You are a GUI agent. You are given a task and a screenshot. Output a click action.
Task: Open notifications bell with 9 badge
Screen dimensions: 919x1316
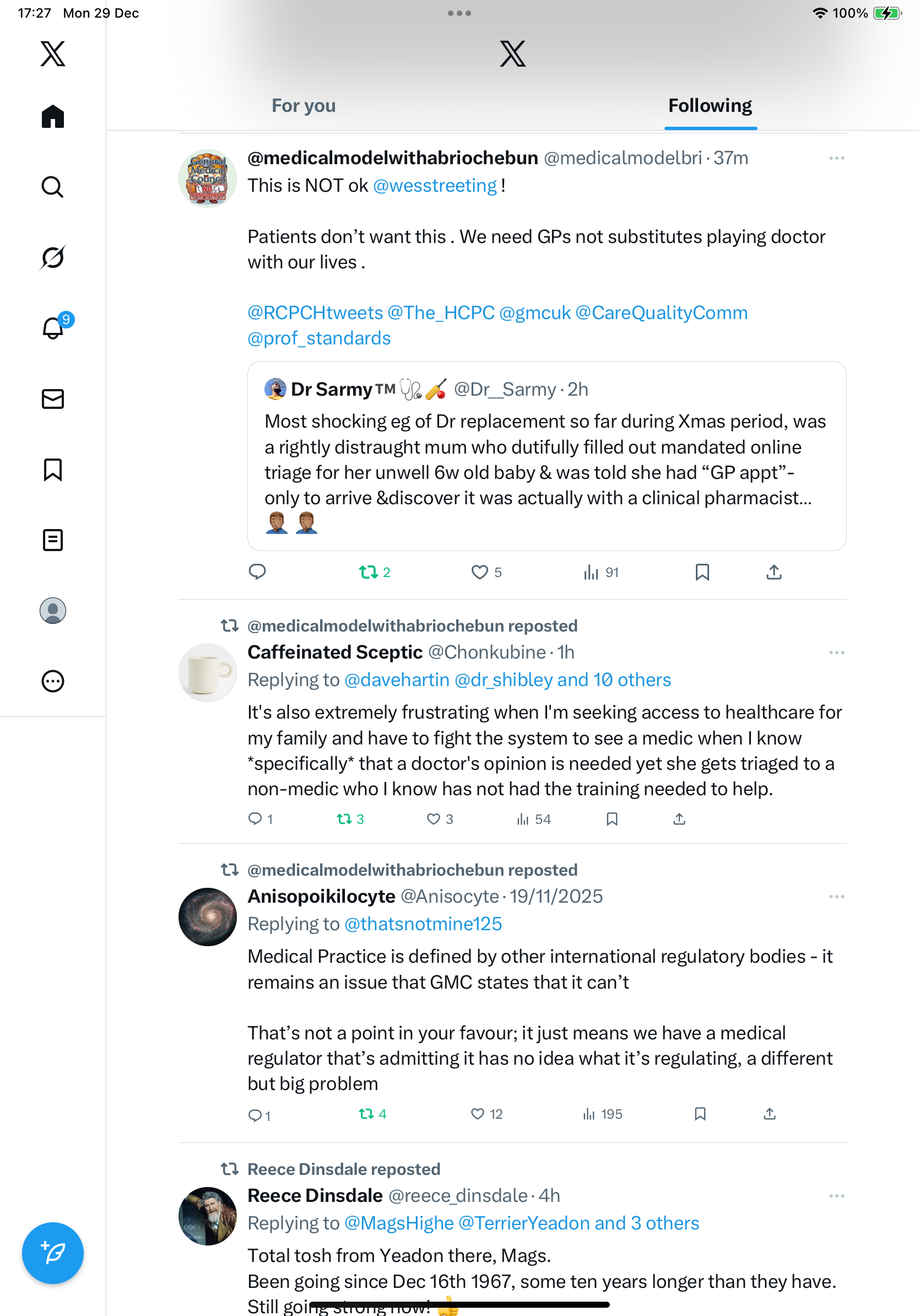coord(52,328)
